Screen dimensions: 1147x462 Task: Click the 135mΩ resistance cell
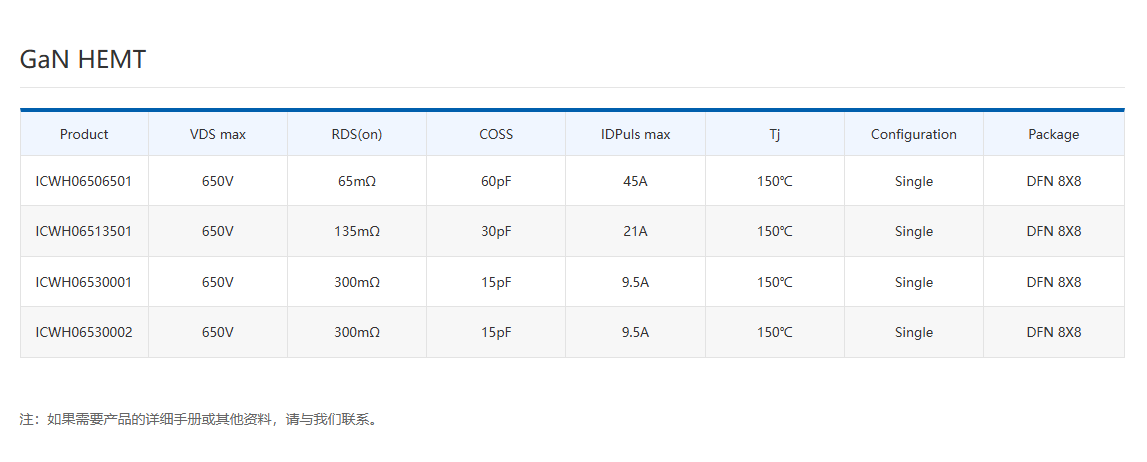coord(357,231)
